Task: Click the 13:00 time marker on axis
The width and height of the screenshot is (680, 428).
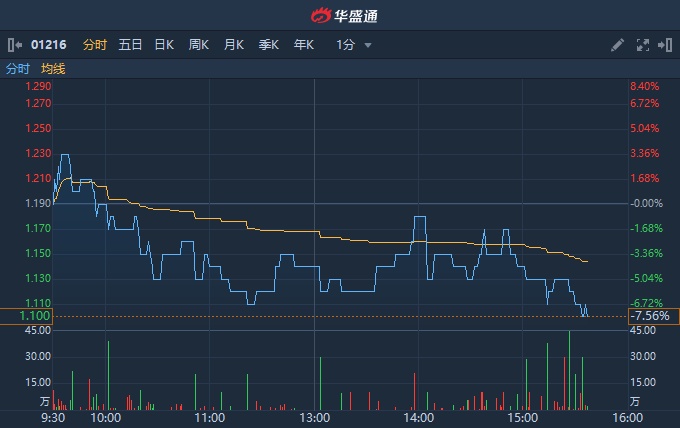Action: point(315,417)
